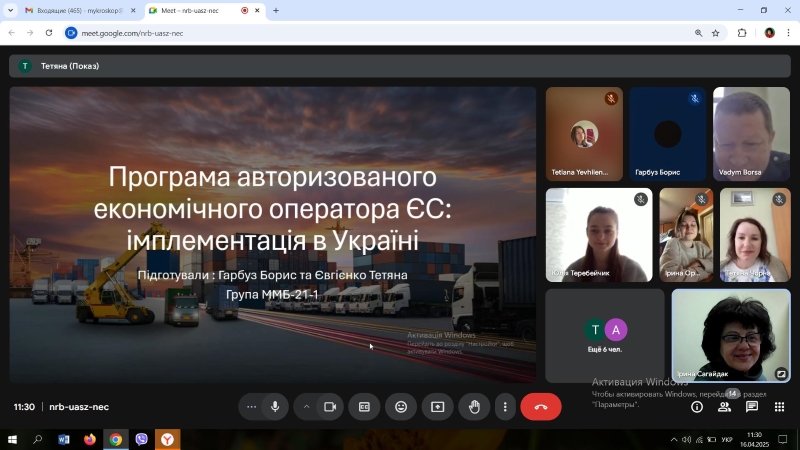
Task: Click the Тетяна (Показ) presenter bar
Action: 399,66
